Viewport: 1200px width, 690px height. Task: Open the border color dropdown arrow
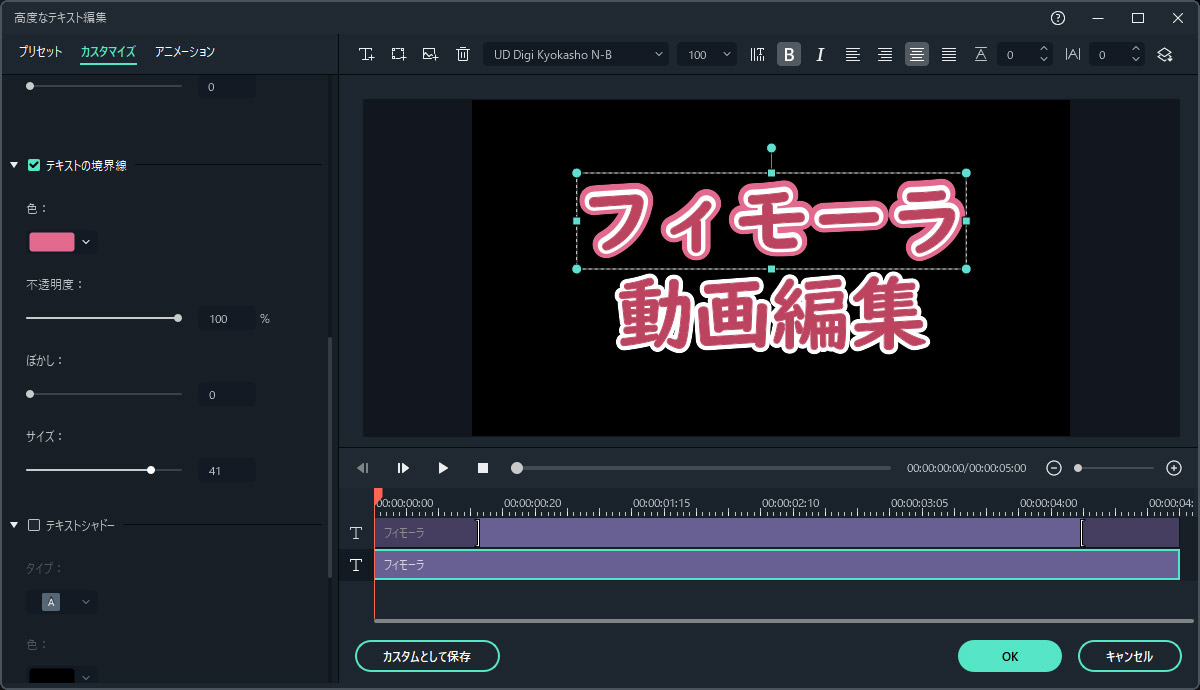pos(87,242)
